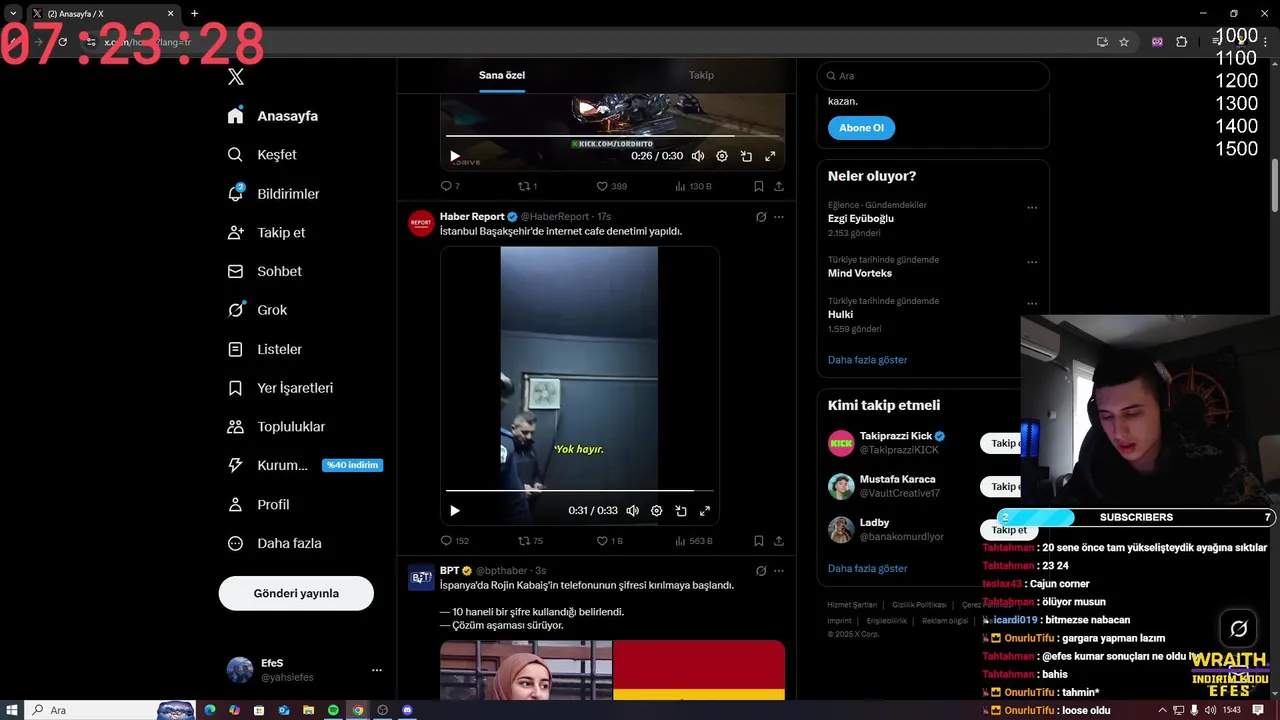Open more options on Haber Report post
This screenshot has width=1280, height=720.
point(779,217)
